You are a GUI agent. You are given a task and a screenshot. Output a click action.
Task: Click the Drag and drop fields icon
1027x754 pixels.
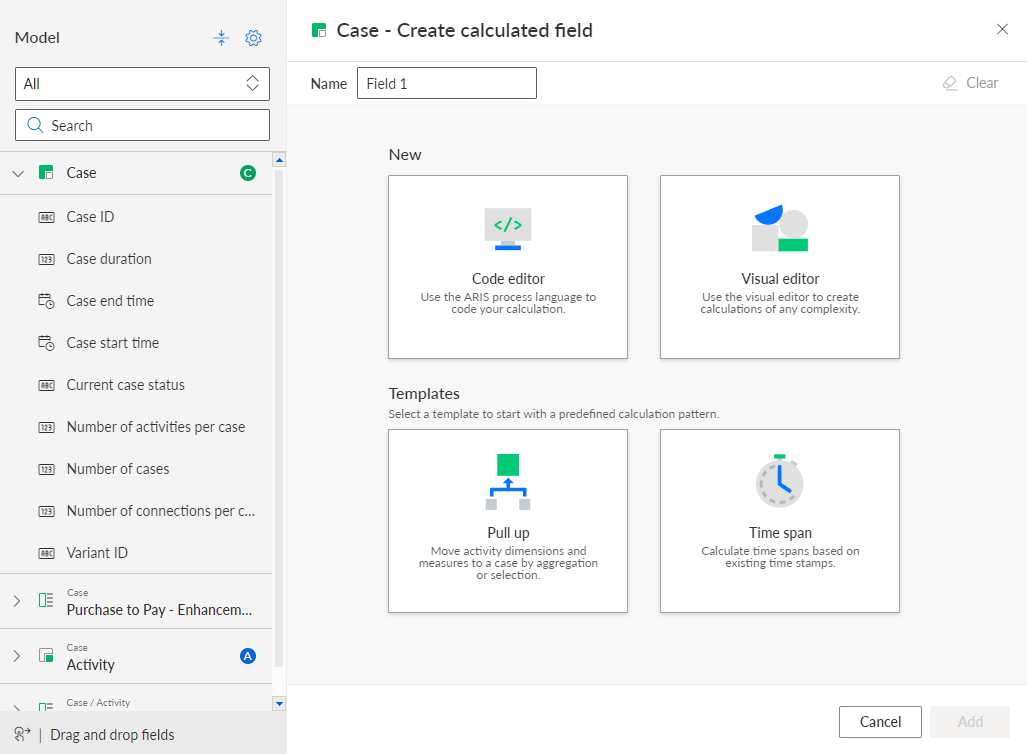[x=22, y=734]
